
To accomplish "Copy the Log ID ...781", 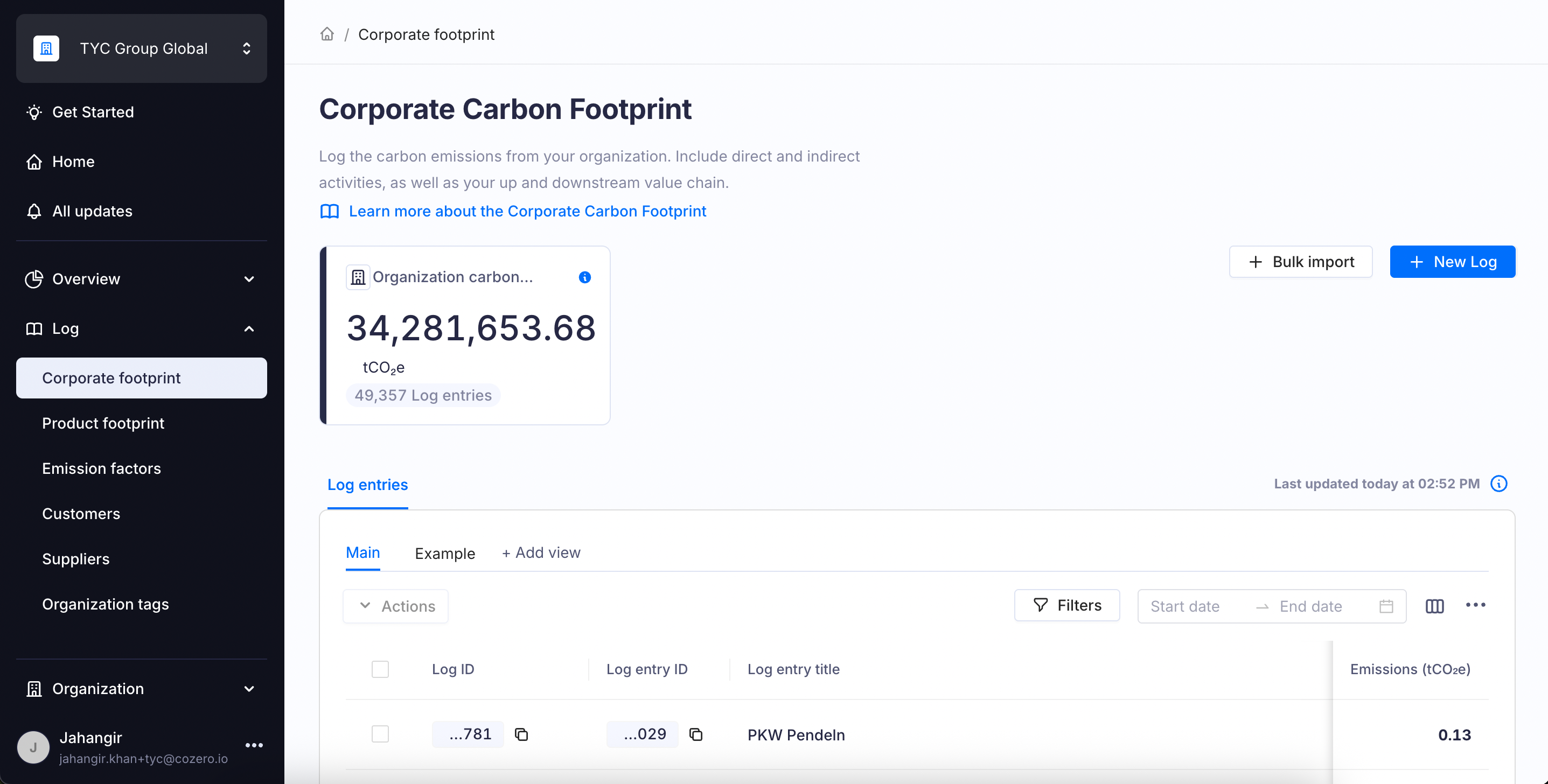I will tap(521, 734).
